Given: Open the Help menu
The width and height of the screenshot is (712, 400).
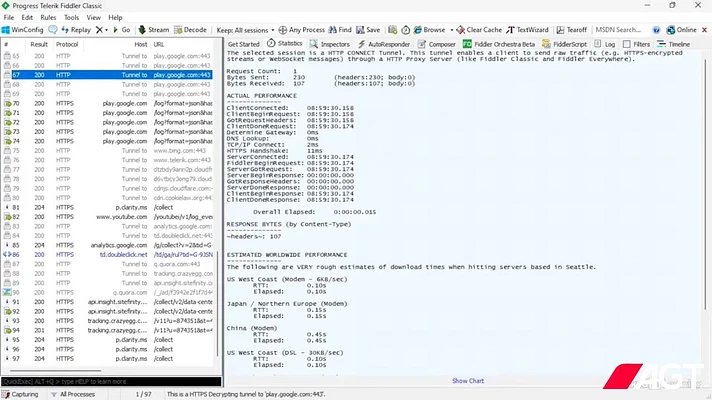Looking at the screenshot, I should (115, 17).
